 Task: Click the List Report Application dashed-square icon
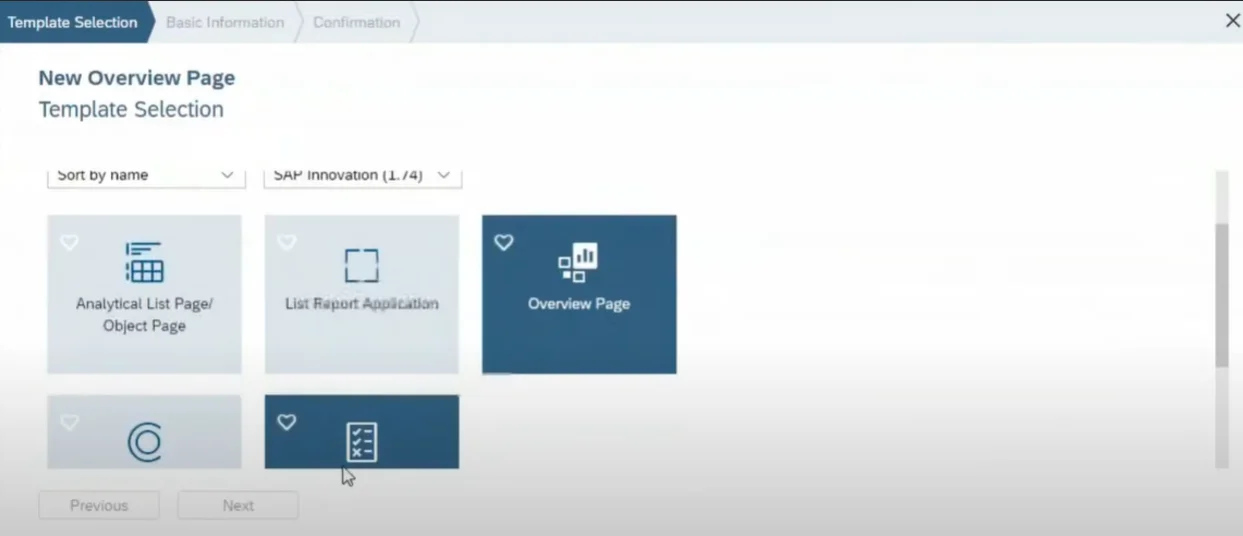(x=361, y=266)
